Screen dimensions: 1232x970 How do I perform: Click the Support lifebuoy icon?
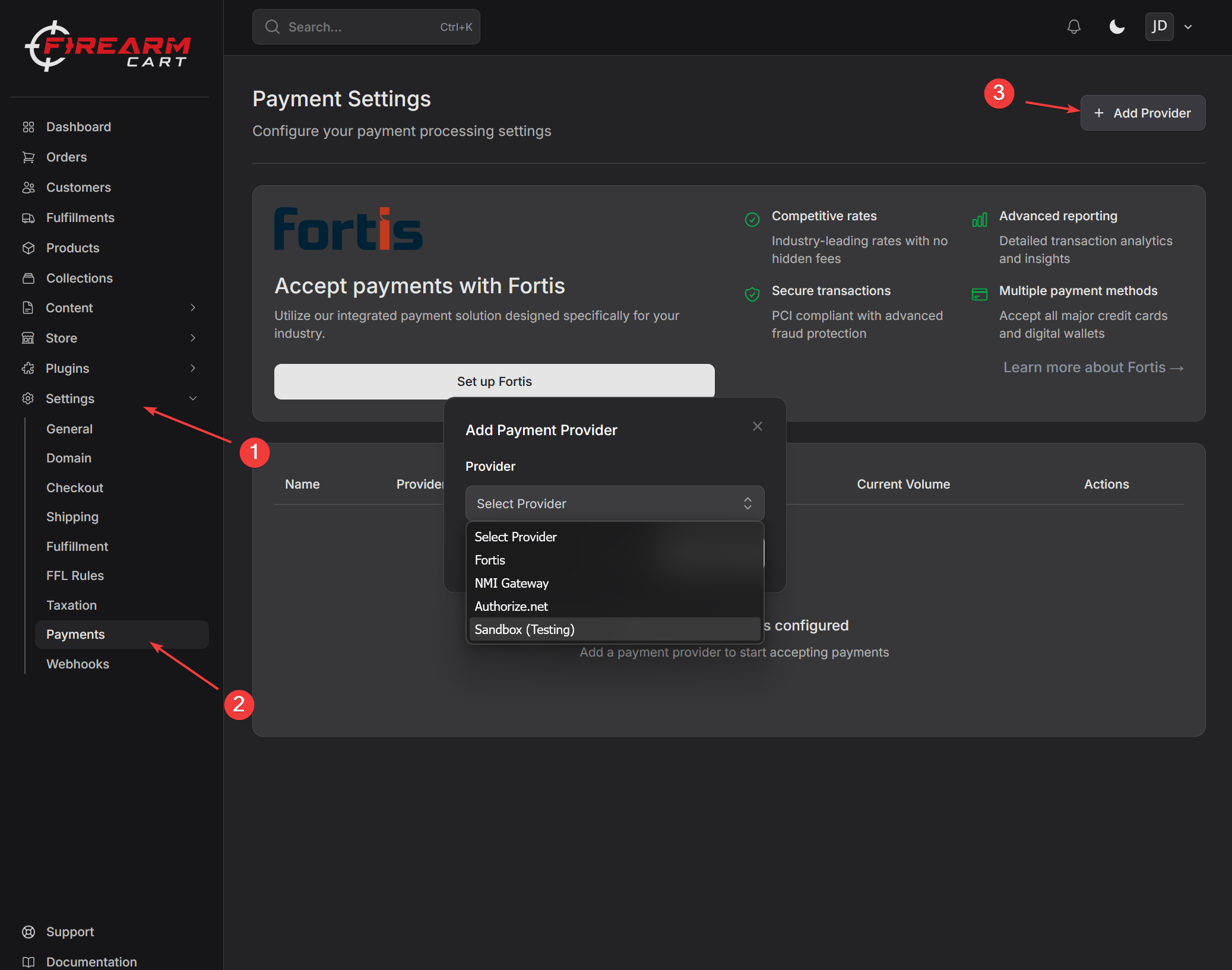[28, 932]
